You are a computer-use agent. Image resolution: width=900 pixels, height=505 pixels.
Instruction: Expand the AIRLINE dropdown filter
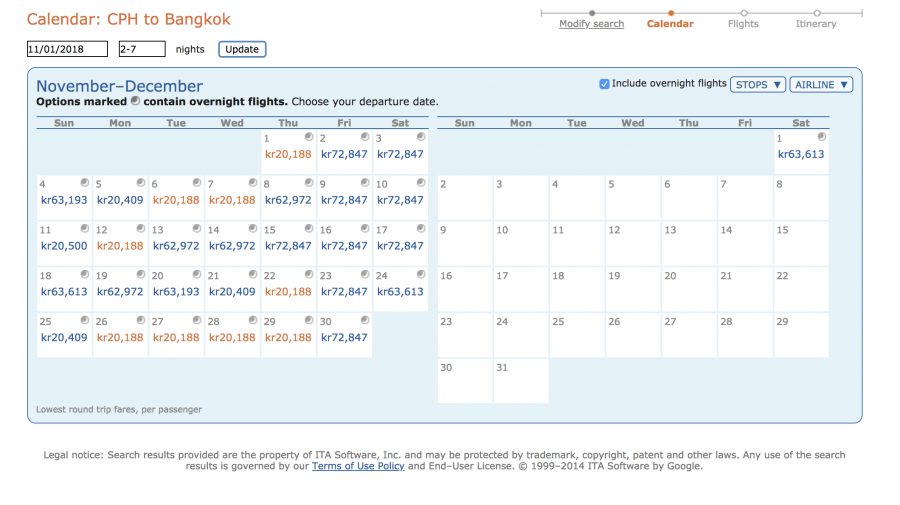pyautogui.click(x=821, y=85)
